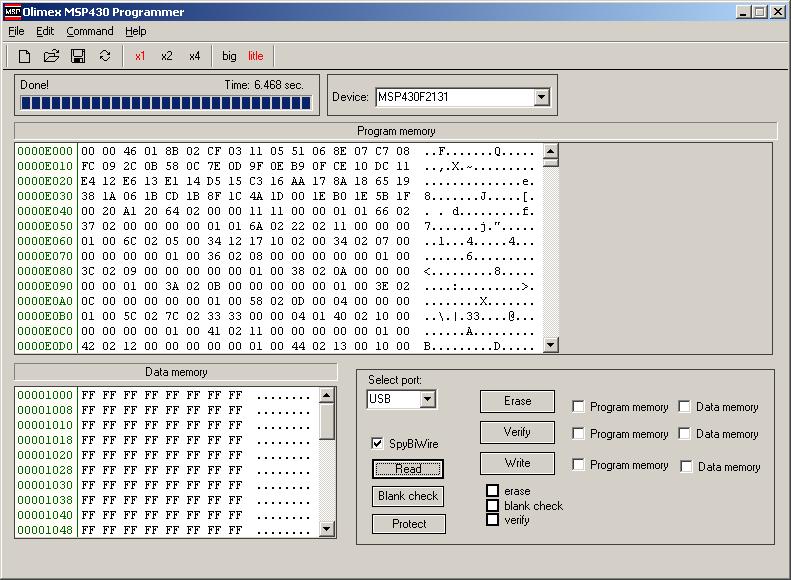Switch to litle endian display
The image size is (791, 580).
point(255,56)
